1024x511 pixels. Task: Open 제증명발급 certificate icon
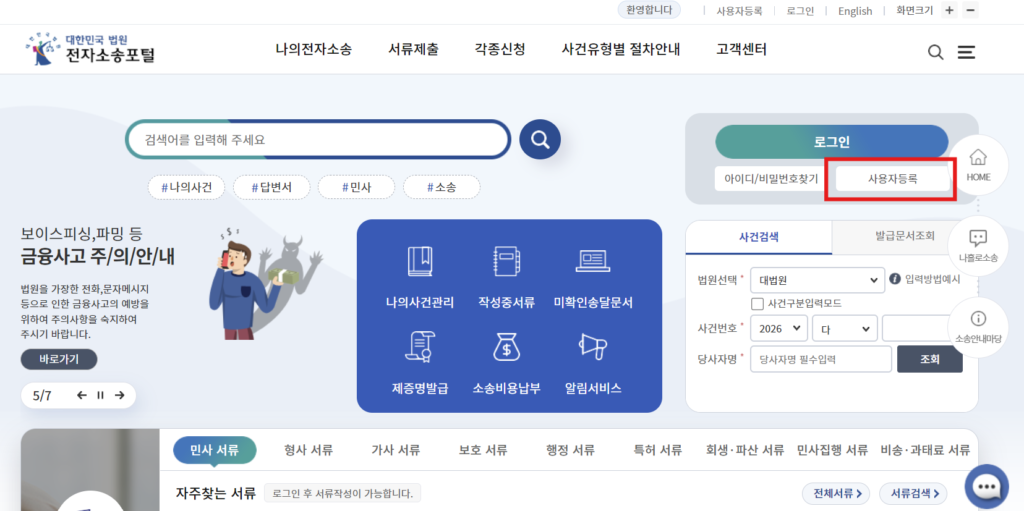click(419, 346)
